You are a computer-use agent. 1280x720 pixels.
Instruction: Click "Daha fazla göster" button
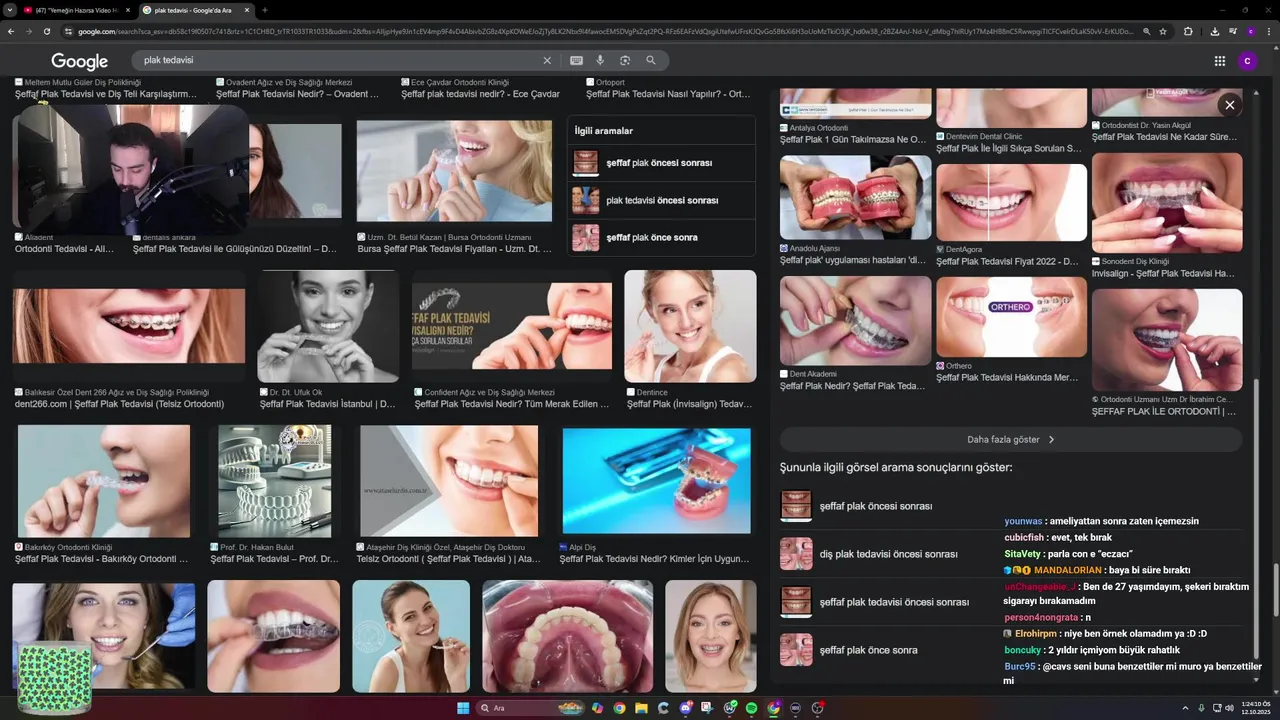[1011, 439]
